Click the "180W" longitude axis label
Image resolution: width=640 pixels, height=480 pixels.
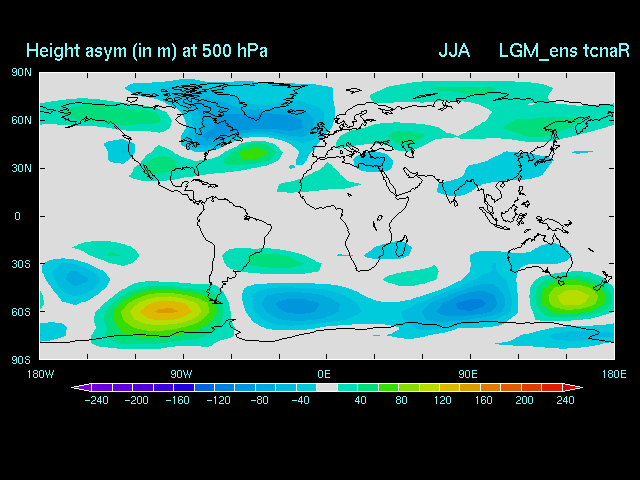pos(40,373)
